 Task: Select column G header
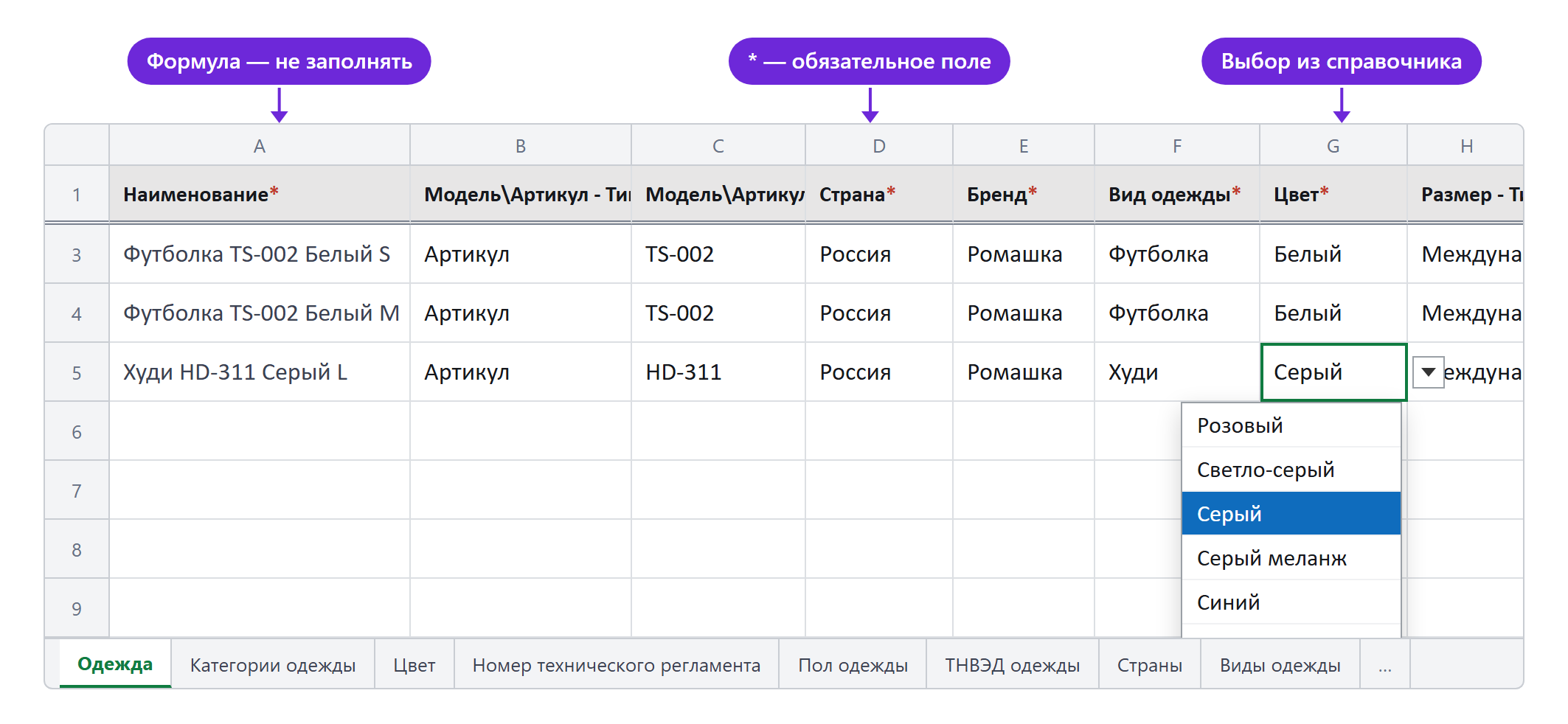(1333, 145)
